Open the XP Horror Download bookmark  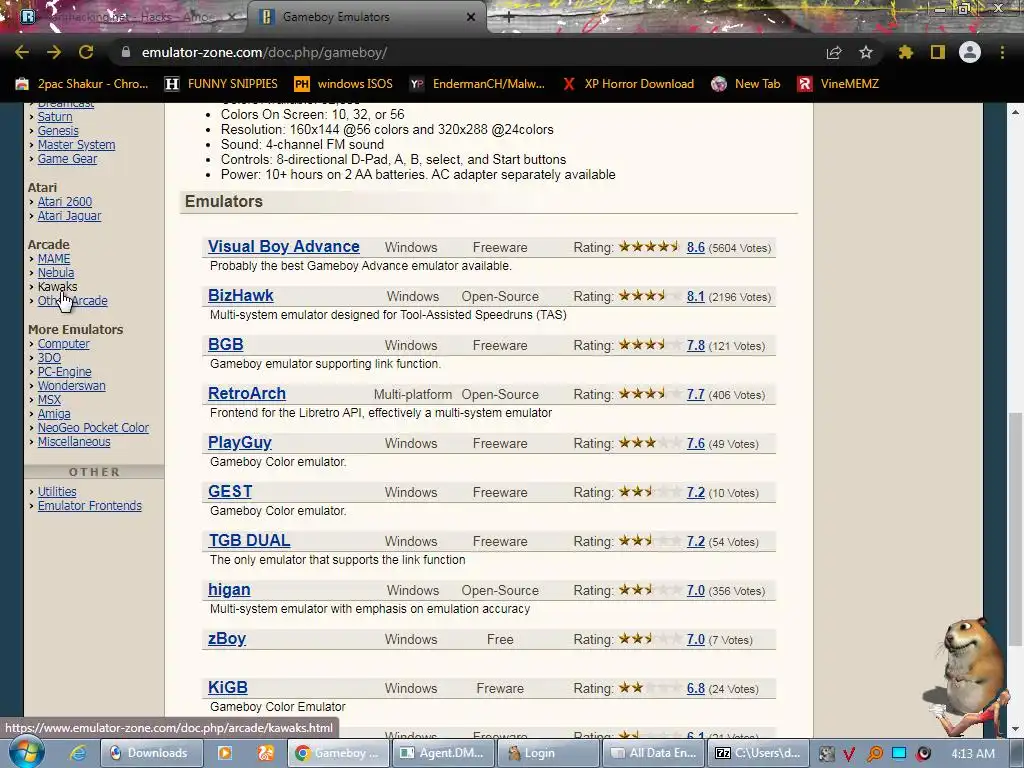pyautogui.click(x=628, y=84)
